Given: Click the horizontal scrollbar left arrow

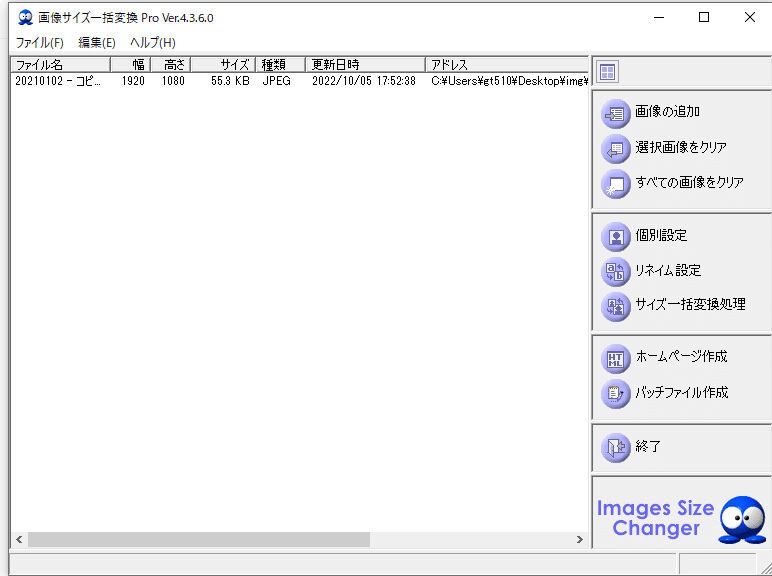Looking at the screenshot, I should 19,540.
